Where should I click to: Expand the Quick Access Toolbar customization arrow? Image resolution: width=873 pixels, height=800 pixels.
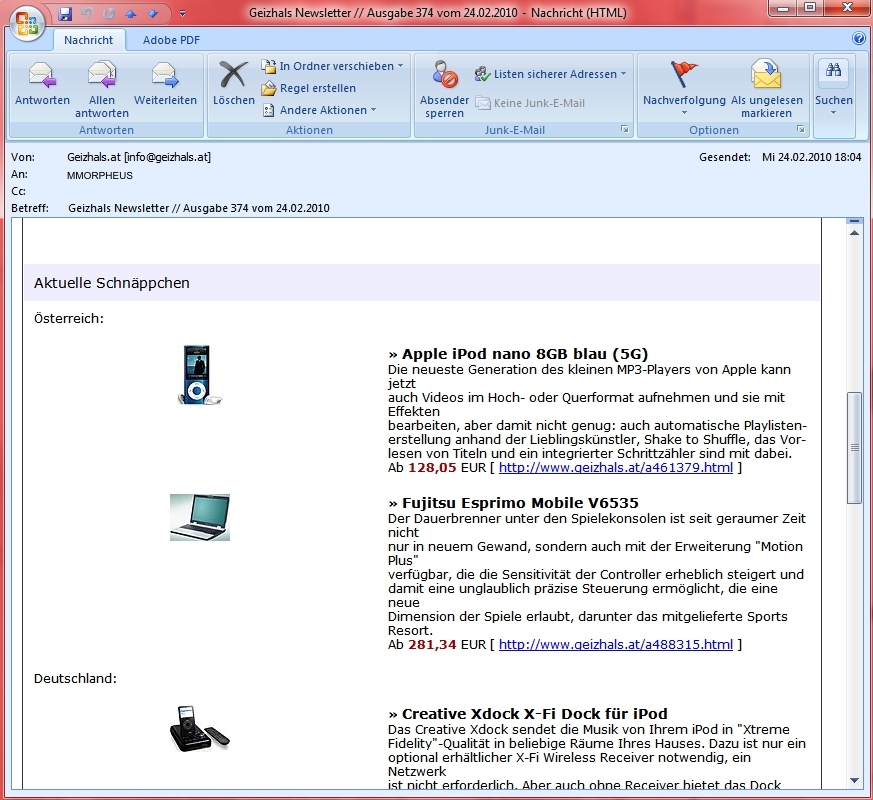tap(182, 14)
